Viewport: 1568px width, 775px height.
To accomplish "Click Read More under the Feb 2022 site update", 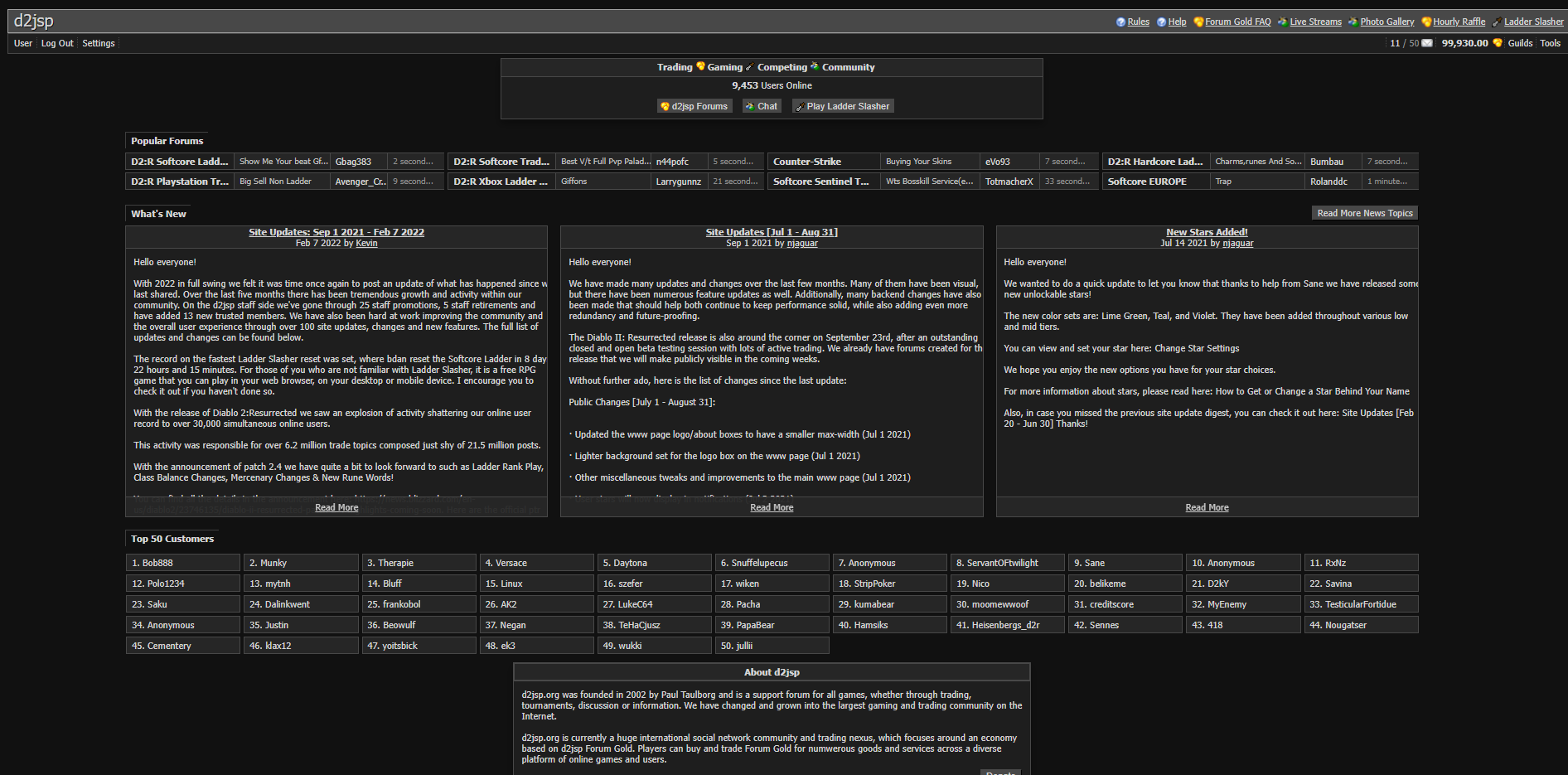I will [336, 506].
